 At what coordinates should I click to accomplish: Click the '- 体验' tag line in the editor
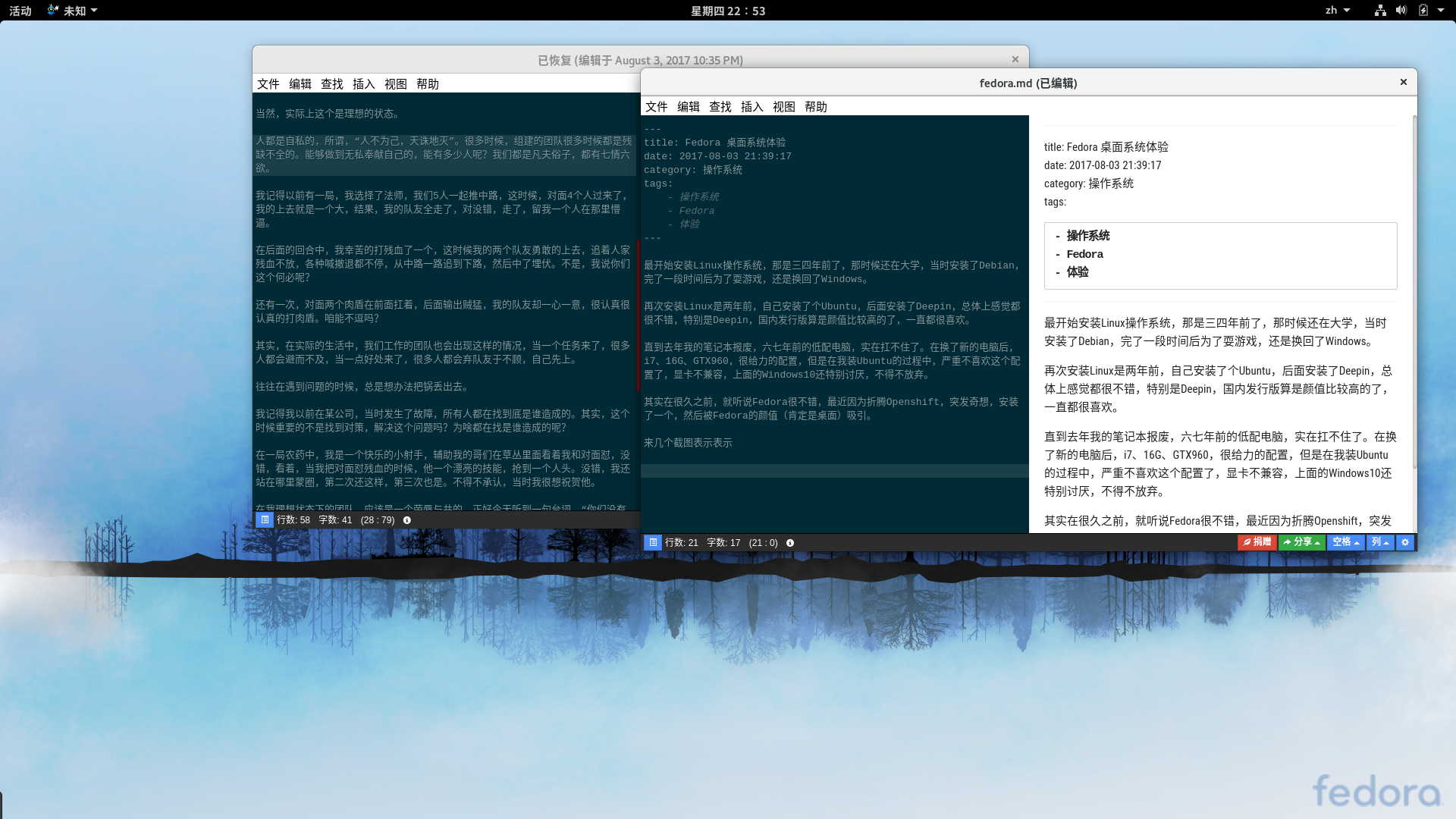coord(683,224)
